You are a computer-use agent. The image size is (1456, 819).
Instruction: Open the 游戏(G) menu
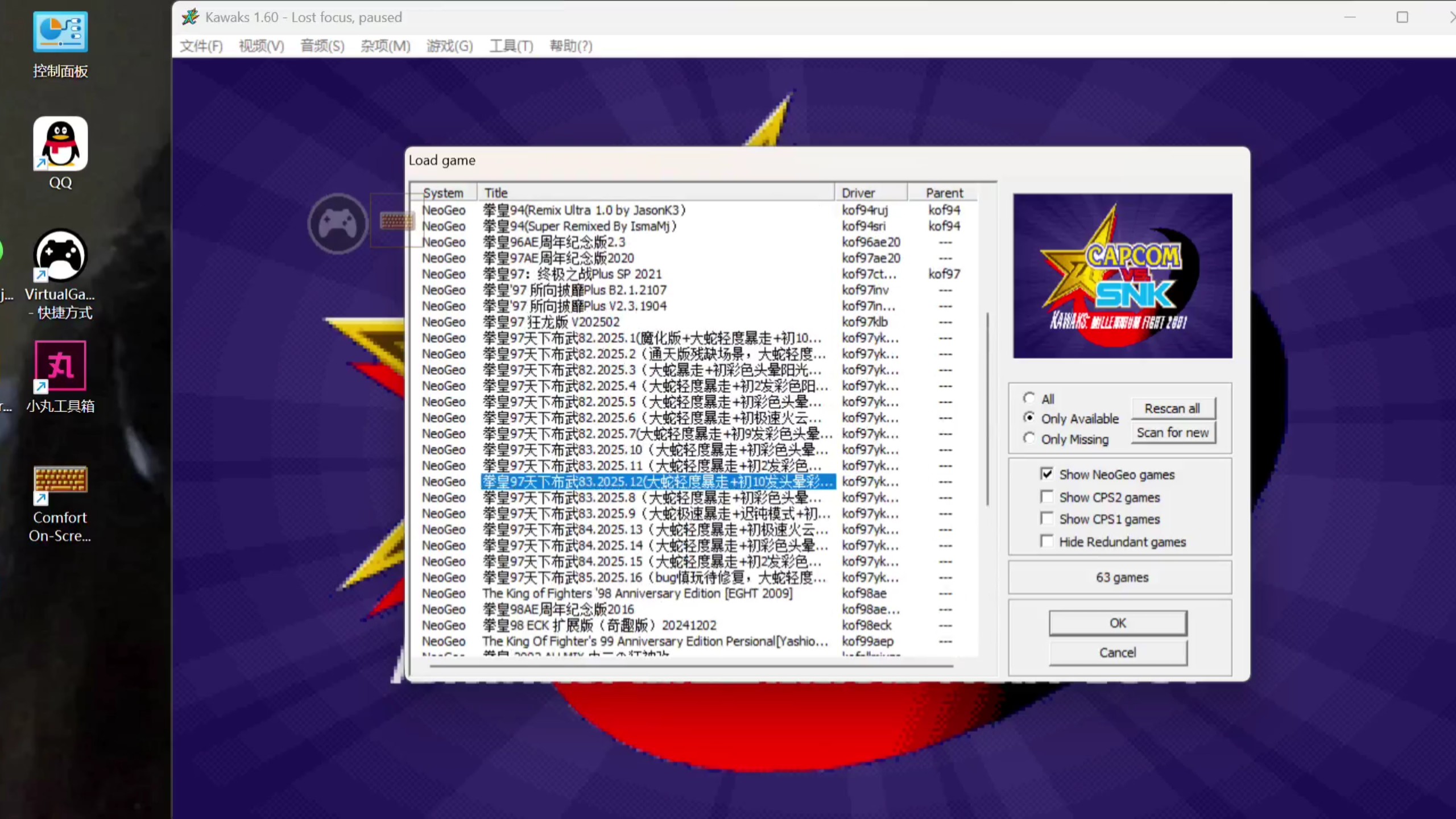click(449, 46)
